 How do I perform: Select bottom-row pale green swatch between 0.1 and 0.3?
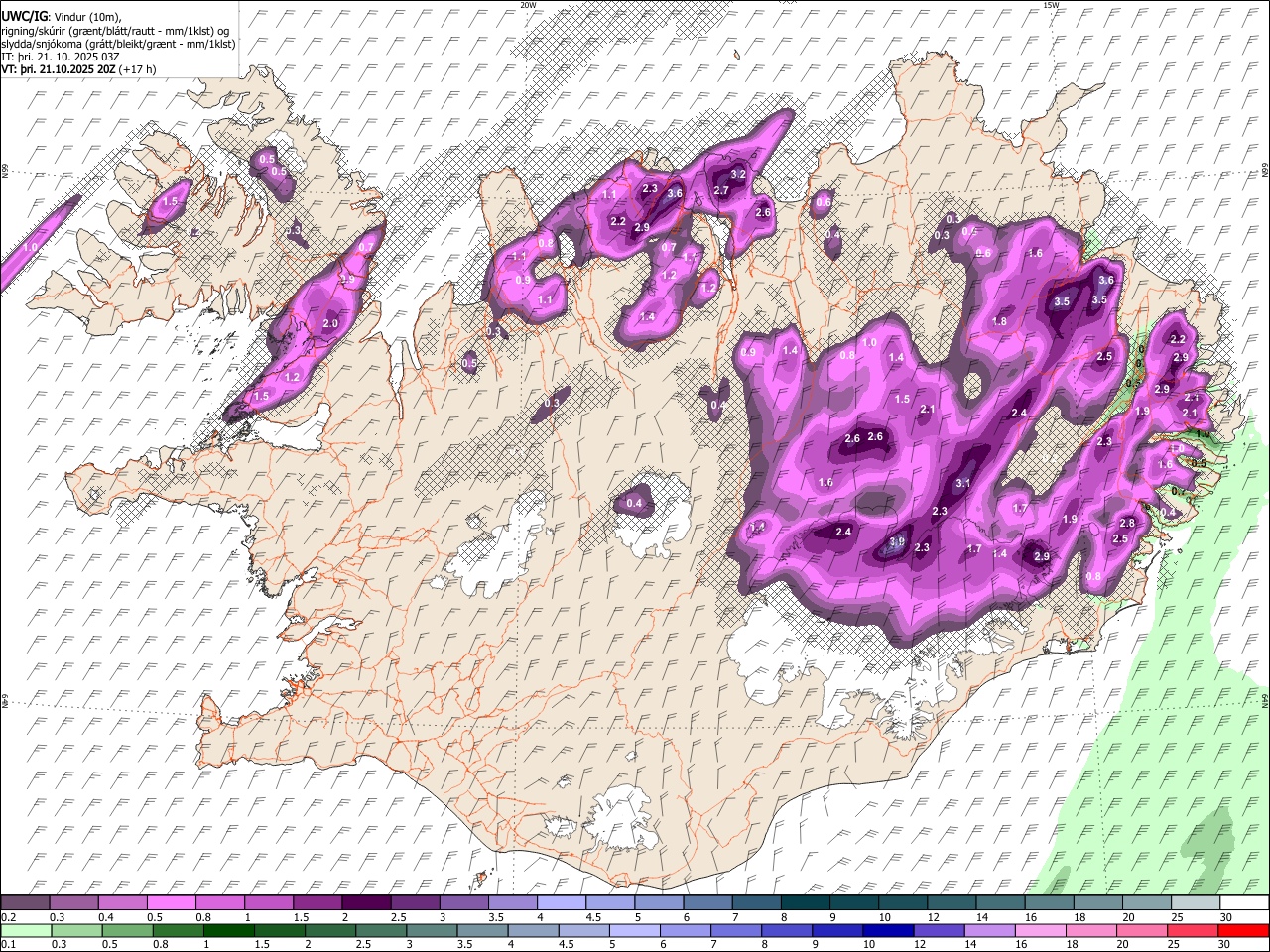point(26,930)
